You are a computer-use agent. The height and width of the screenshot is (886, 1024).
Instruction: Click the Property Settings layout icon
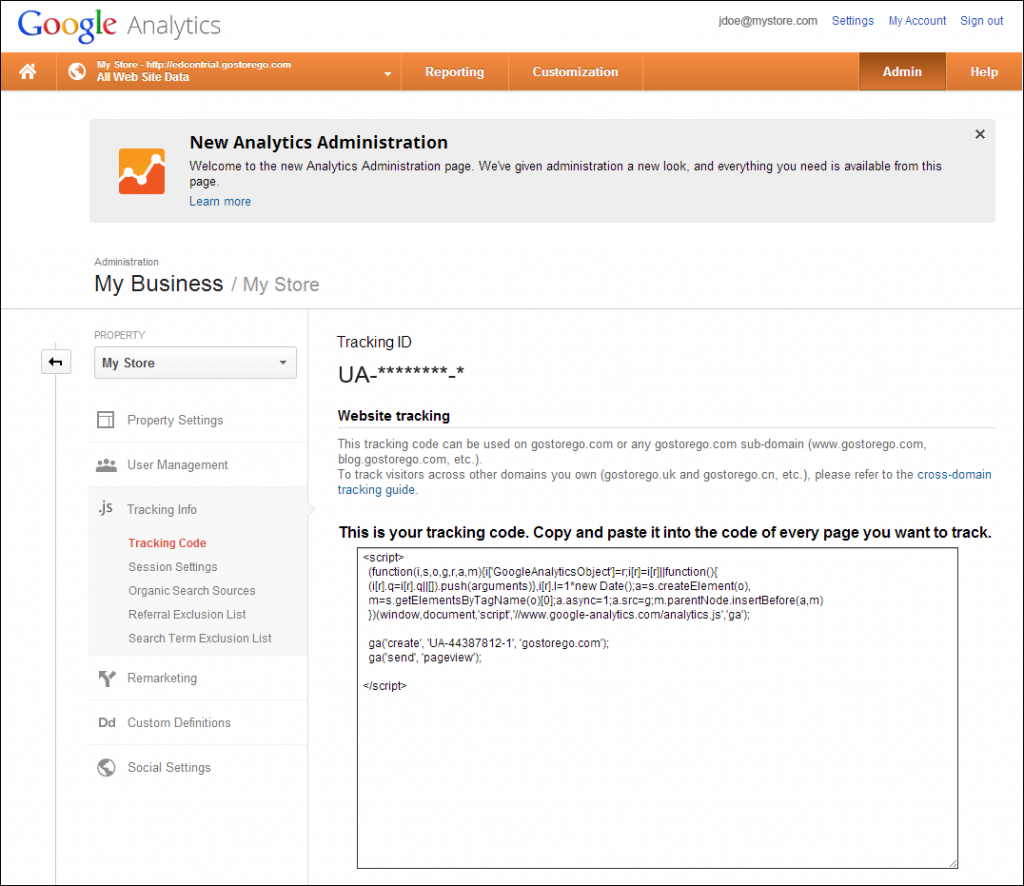click(105, 419)
